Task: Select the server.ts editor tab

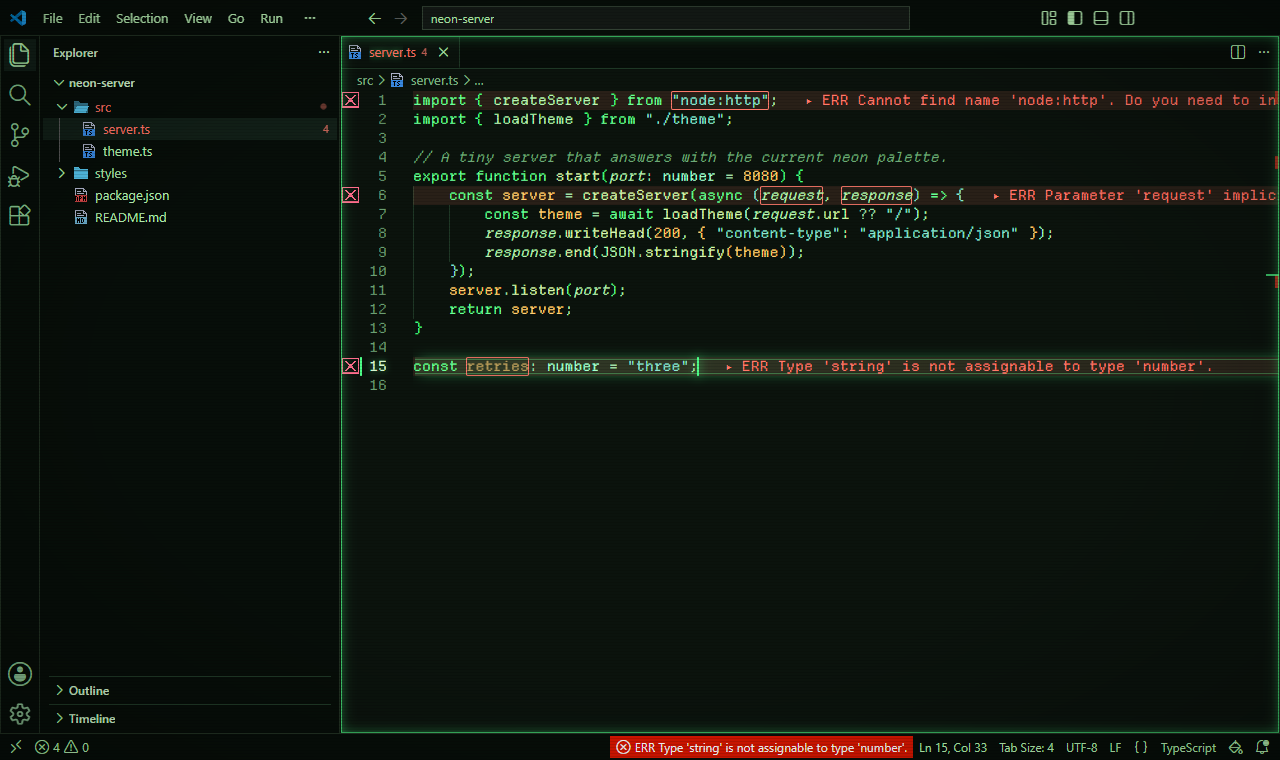Action: coord(400,52)
